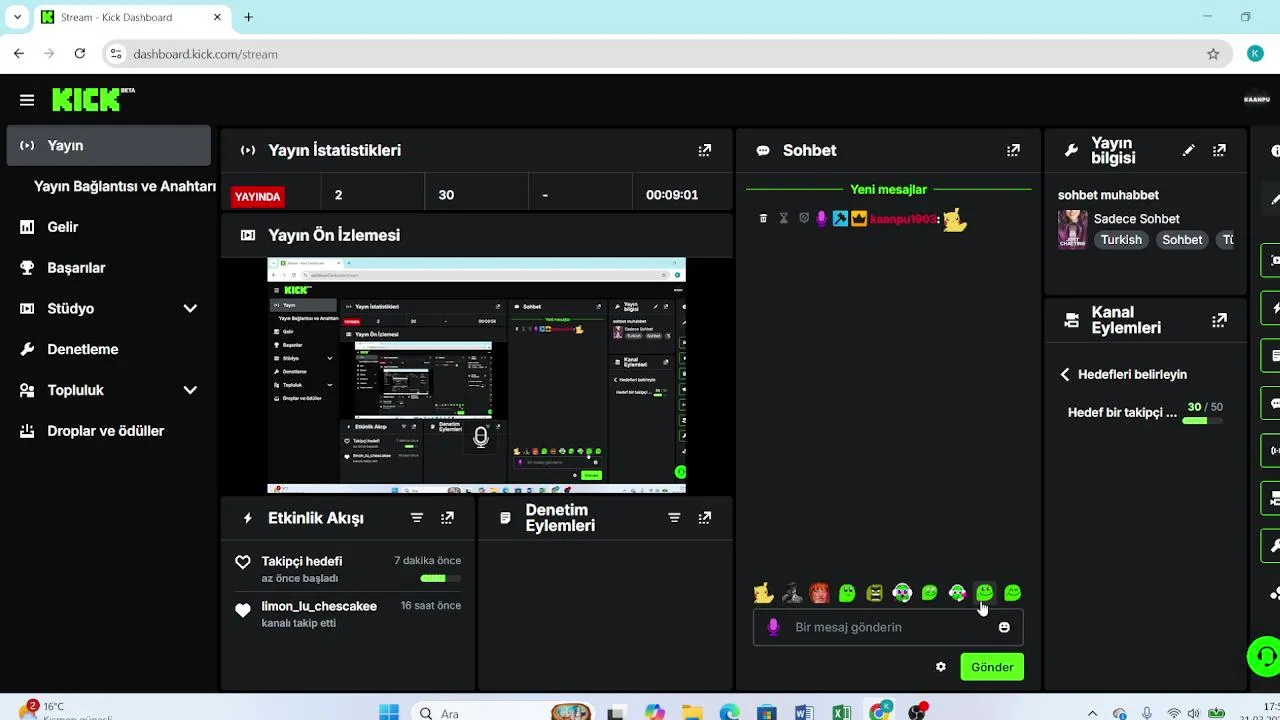Open the Chrome profile icon
This screenshot has height=720, width=1280.
tap(1256, 54)
